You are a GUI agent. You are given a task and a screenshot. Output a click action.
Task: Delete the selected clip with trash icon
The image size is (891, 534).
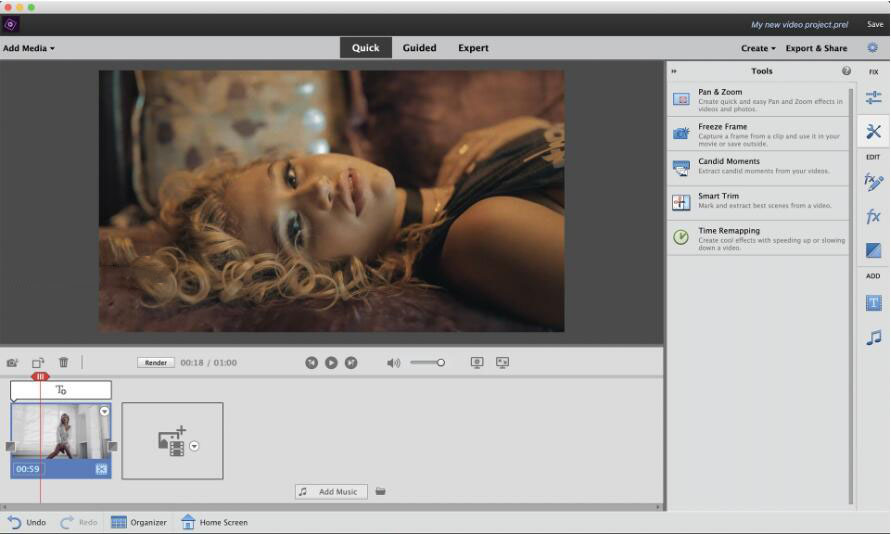click(64, 362)
